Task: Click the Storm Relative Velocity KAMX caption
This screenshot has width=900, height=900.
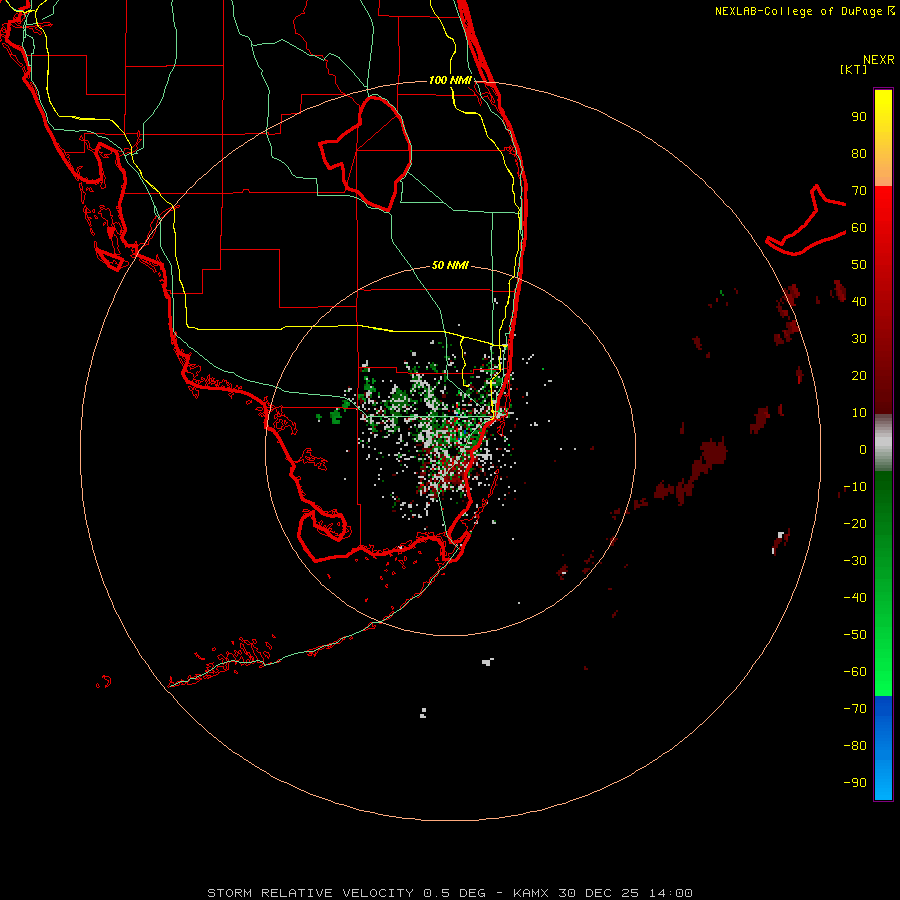Action: (x=449, y=893)
